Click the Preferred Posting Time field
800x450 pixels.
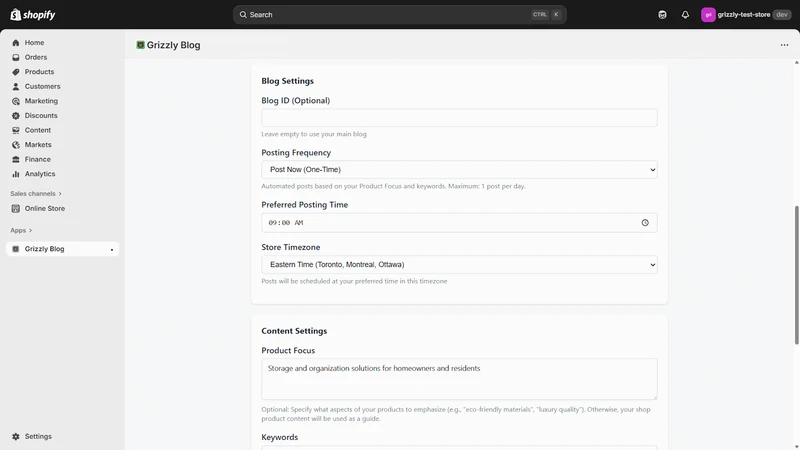tap(459, 223)
